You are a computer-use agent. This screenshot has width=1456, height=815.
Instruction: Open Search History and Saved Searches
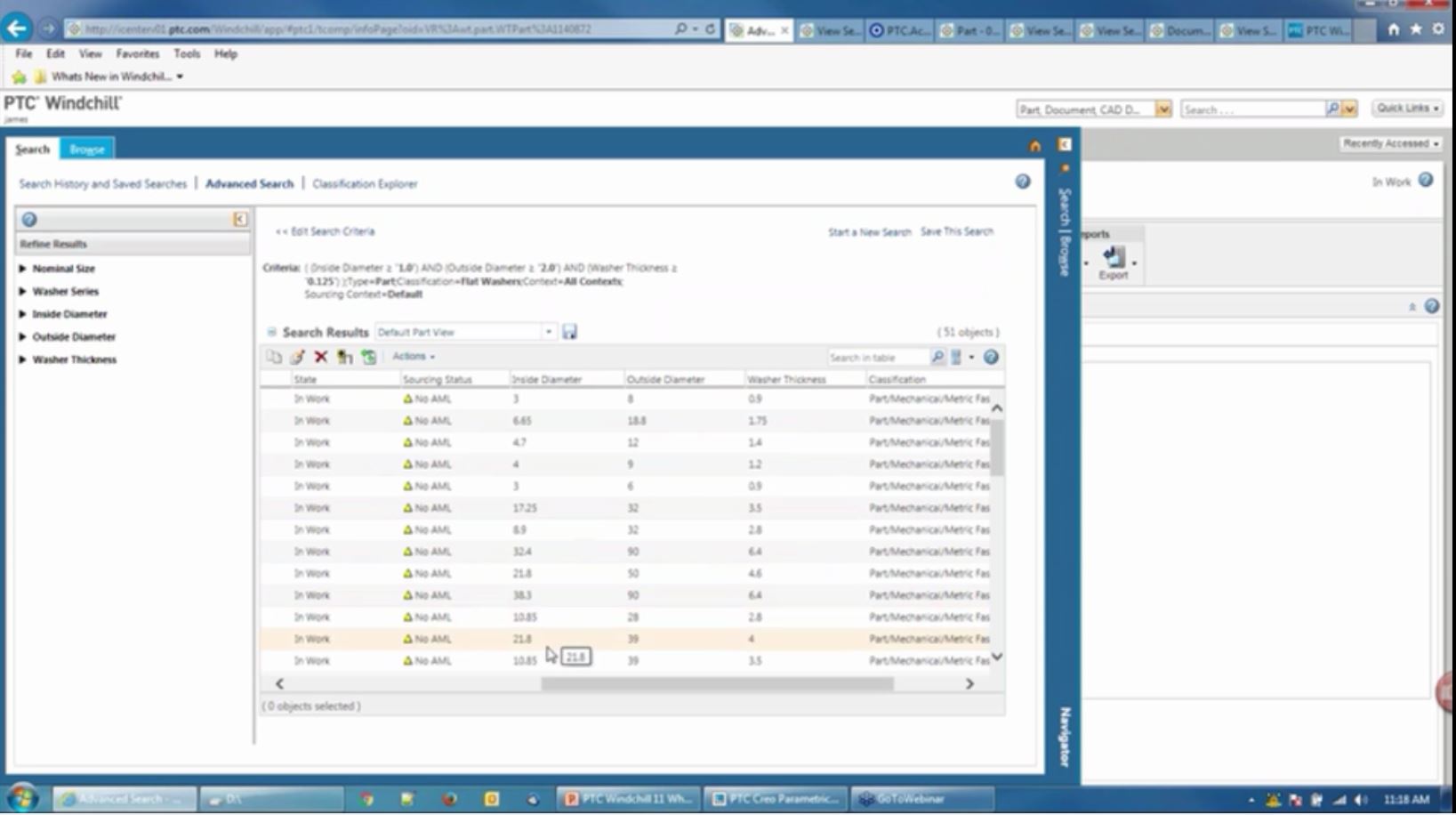pos(103,184)
